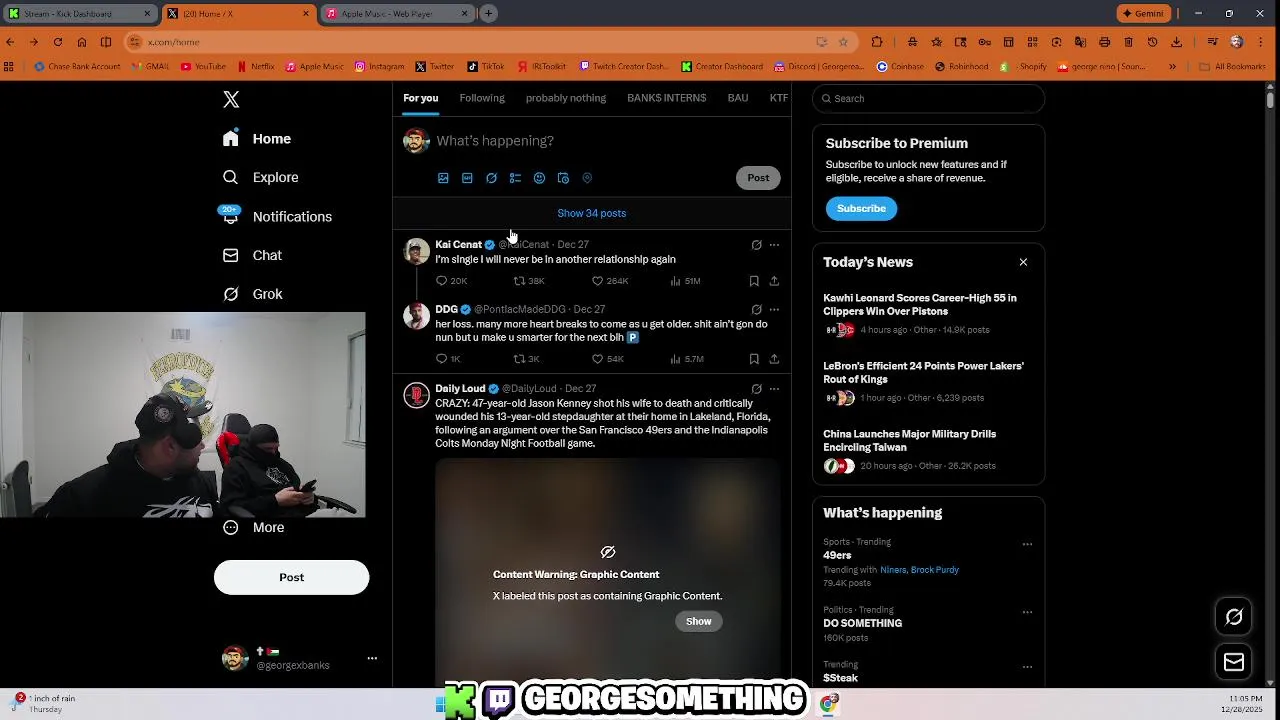Ask Grok about Kai Cenat's post

pos(756,245)
